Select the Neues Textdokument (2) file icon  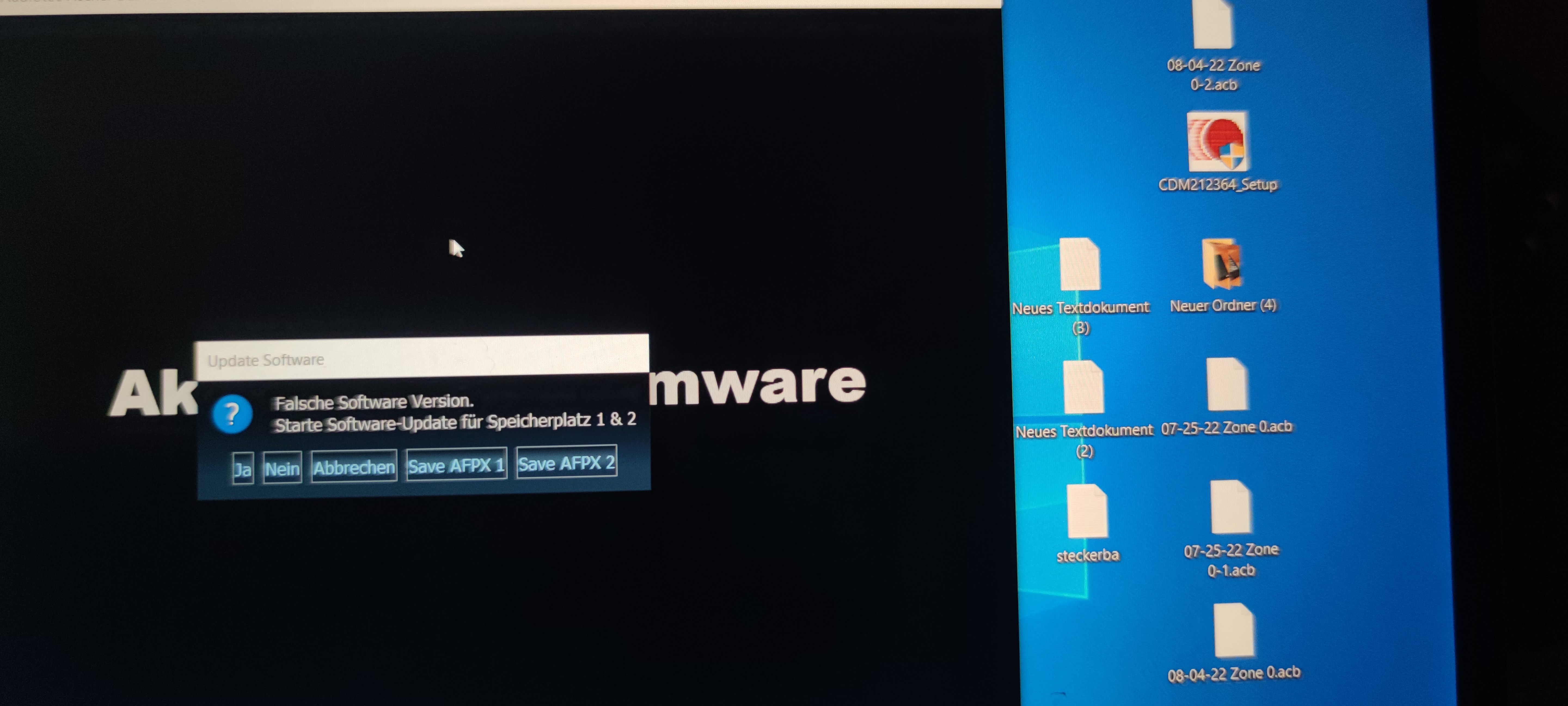click(x=1083, y=386)
